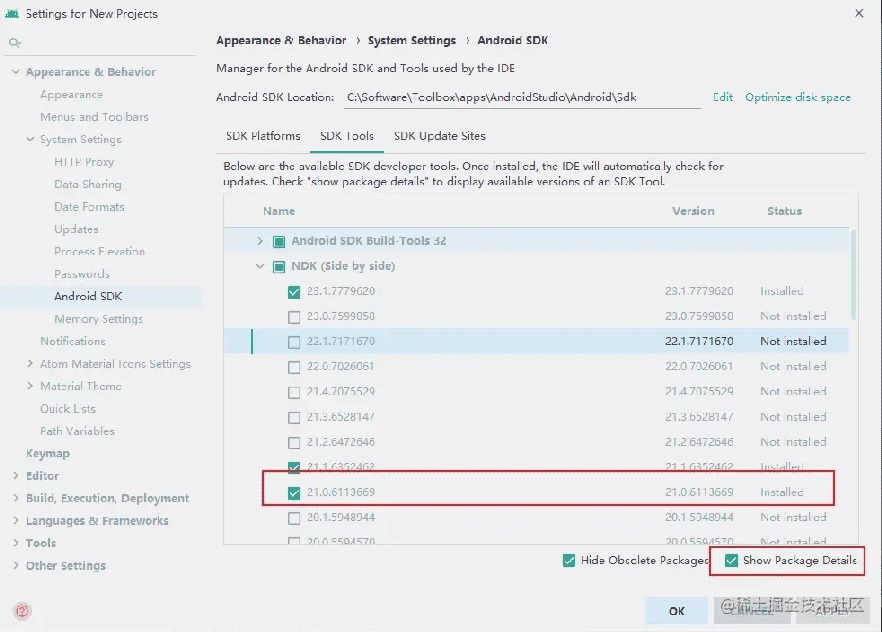Click the Android Studio logo in title bar
882x632 pixels.
click(12, 13)
